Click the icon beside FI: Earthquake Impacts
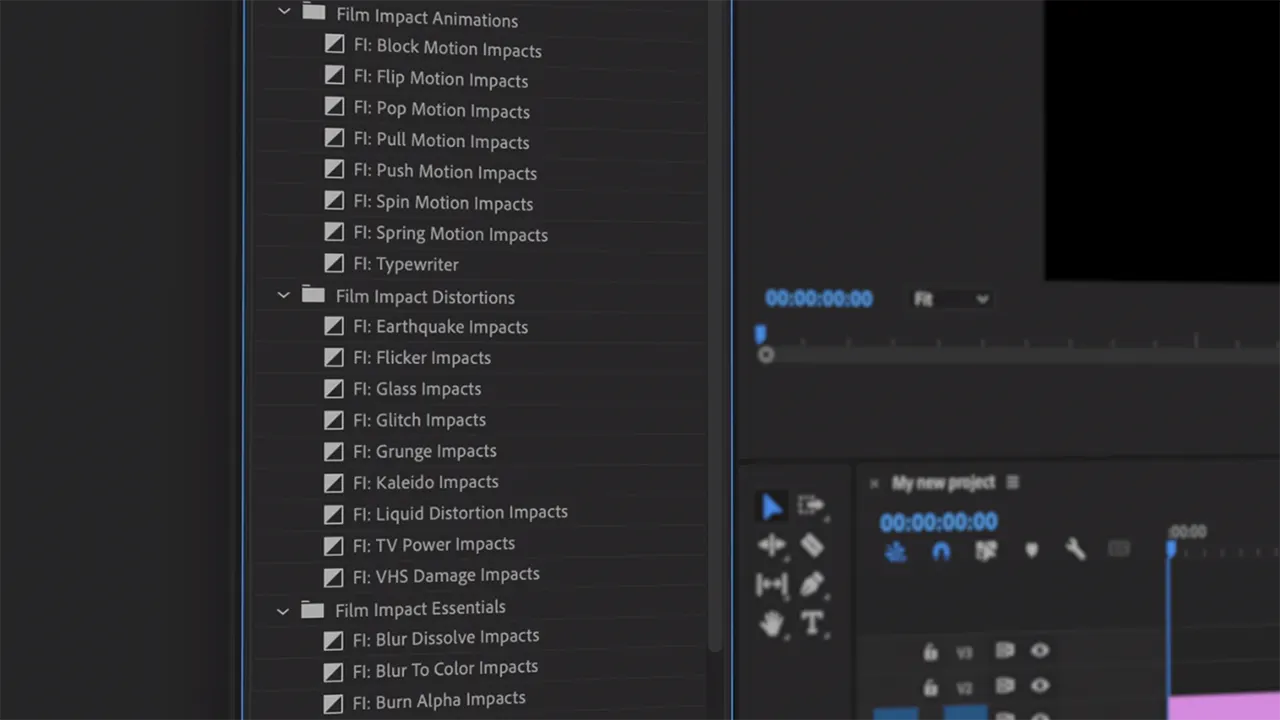This screenshot has width=1280, height=720. [334, 325]
